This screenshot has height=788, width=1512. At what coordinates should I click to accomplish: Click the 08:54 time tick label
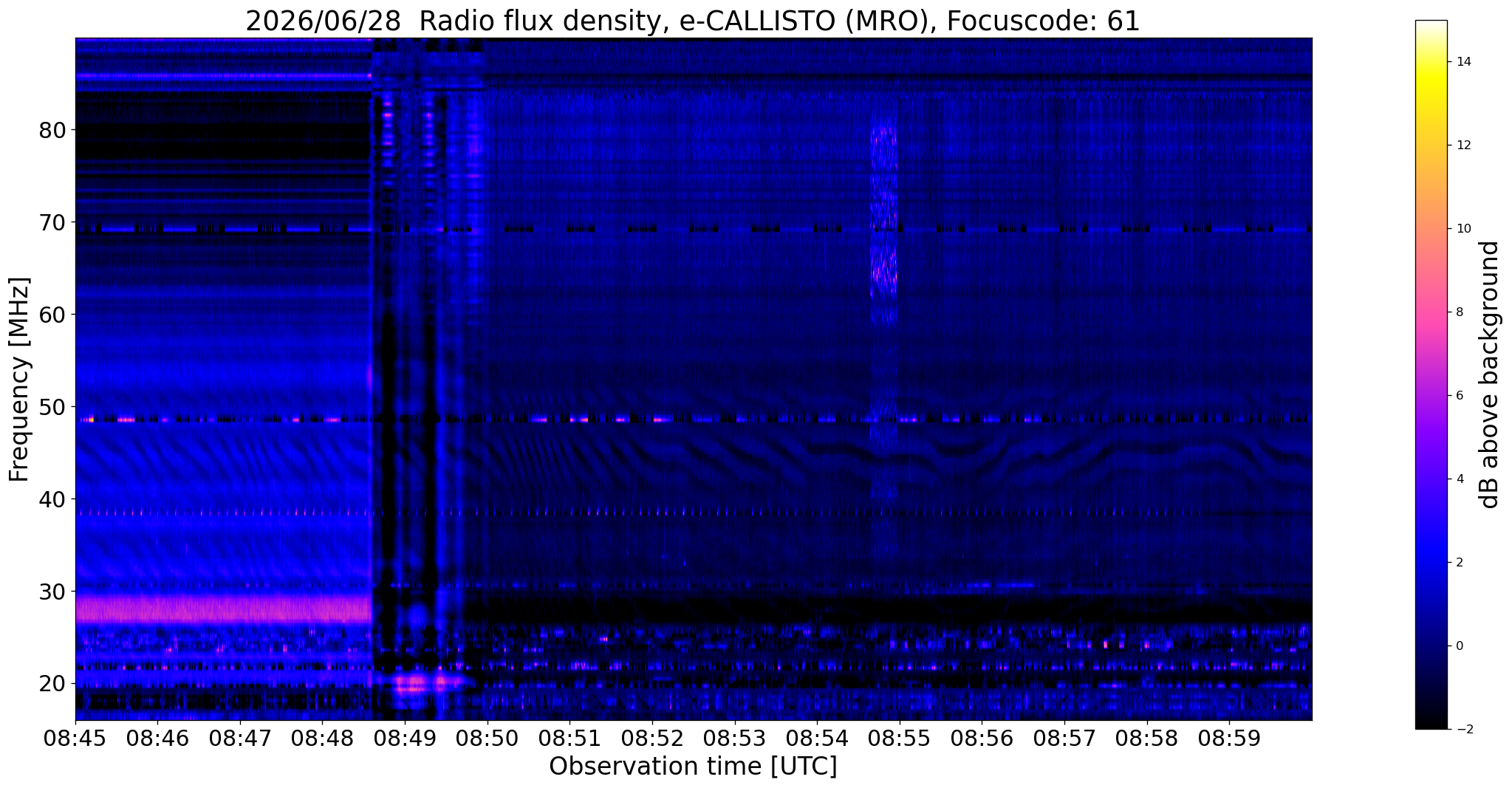tap(817, 737)
